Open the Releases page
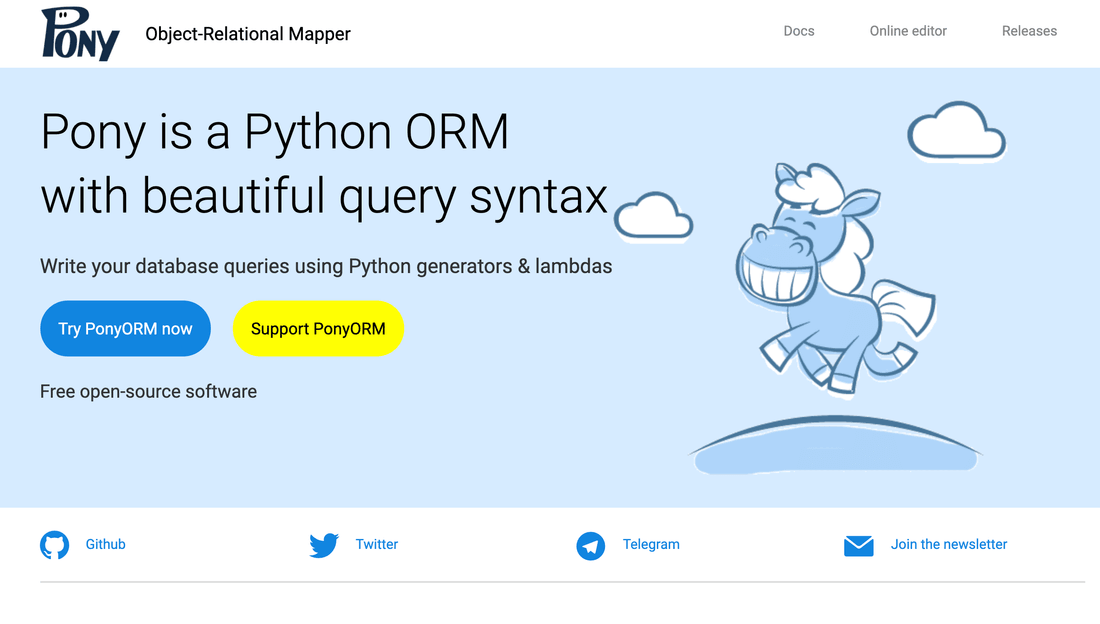 [x=1029, y=31]
